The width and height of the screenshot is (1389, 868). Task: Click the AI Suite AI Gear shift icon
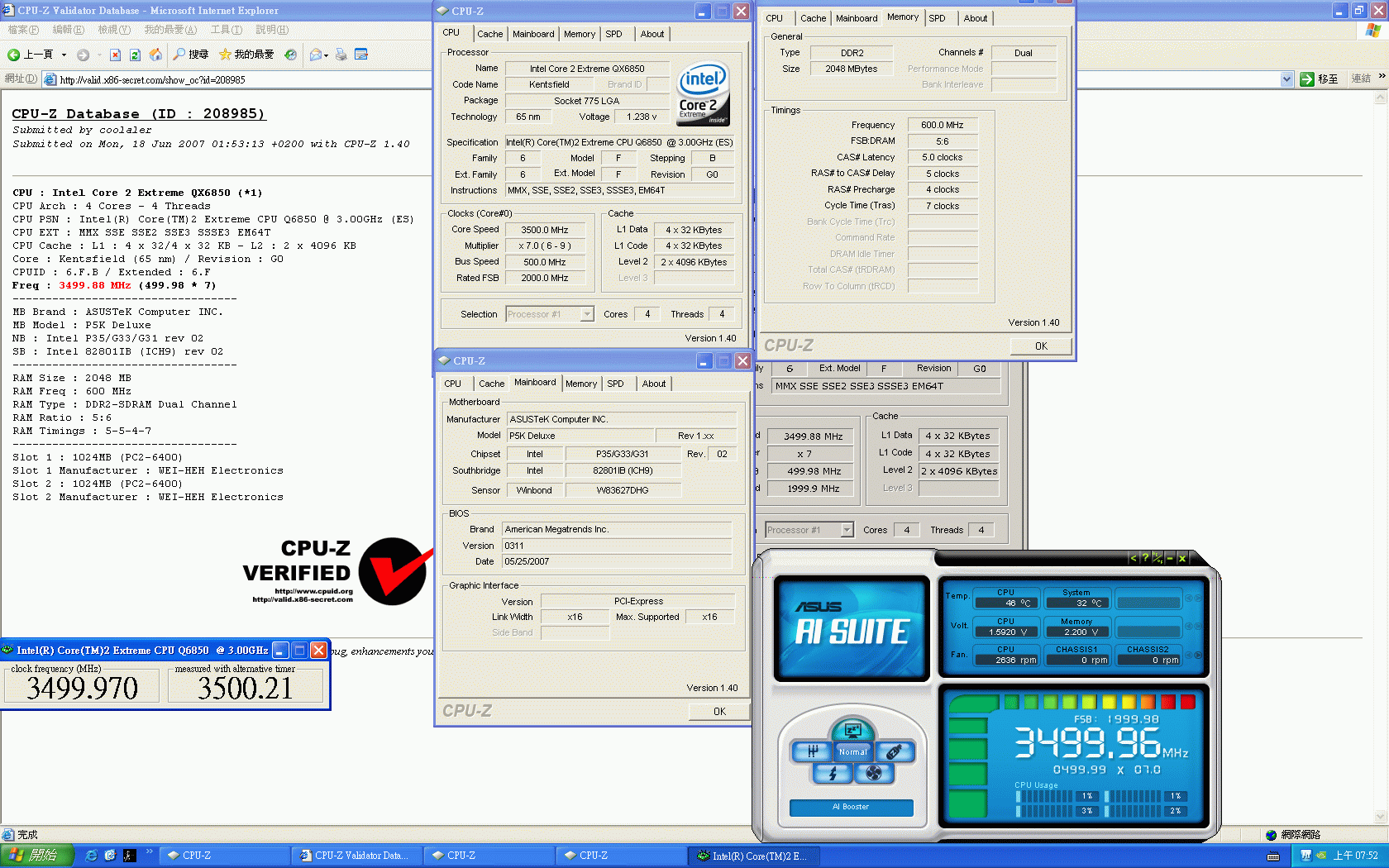tap(813, 751)
